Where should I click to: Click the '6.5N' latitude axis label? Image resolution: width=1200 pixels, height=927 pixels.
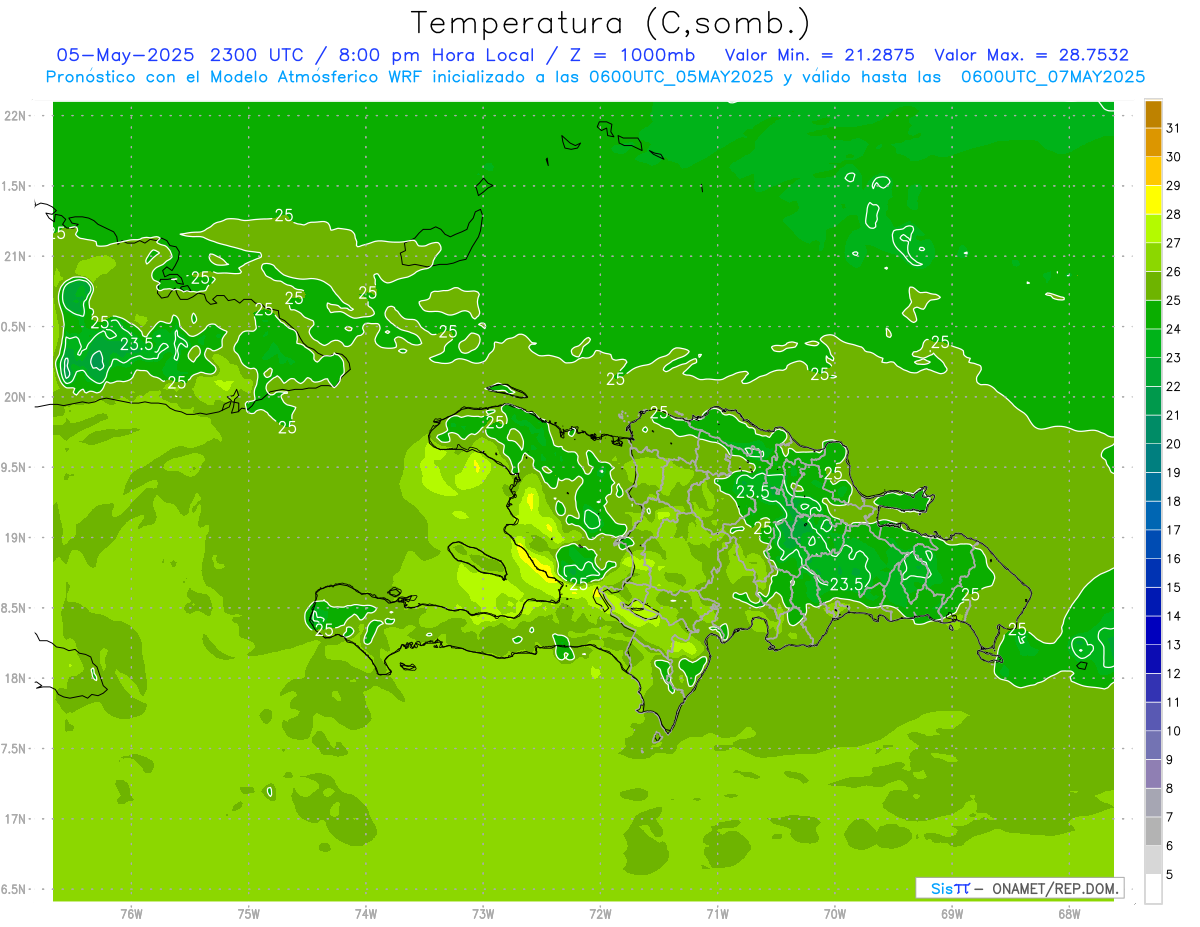point(15,890)
